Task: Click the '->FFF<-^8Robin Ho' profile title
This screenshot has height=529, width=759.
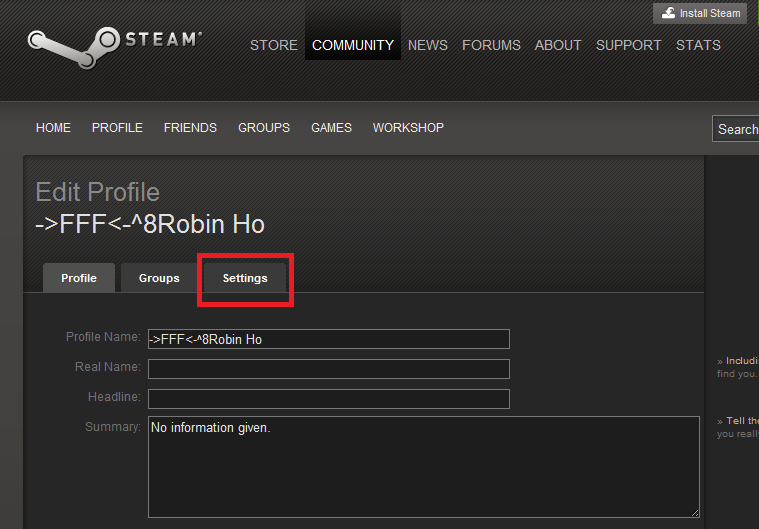Action: pyautogui.click(x=150, y=224)
